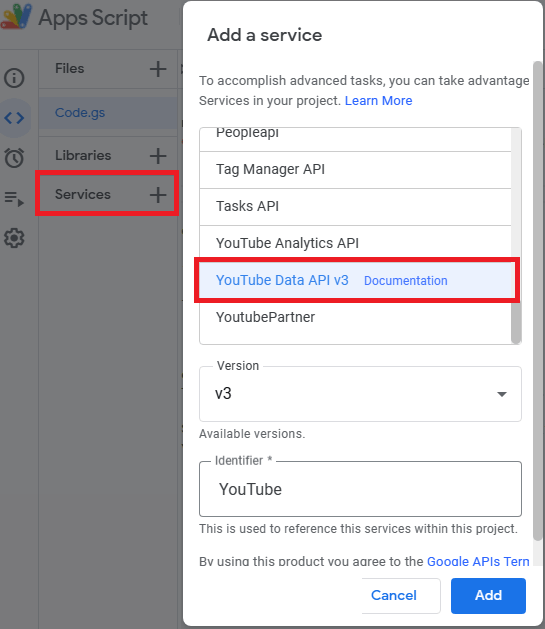Click the plus icon next to Files
The width and height of the screenshot is (545, 629).
[x=158, y=69]
